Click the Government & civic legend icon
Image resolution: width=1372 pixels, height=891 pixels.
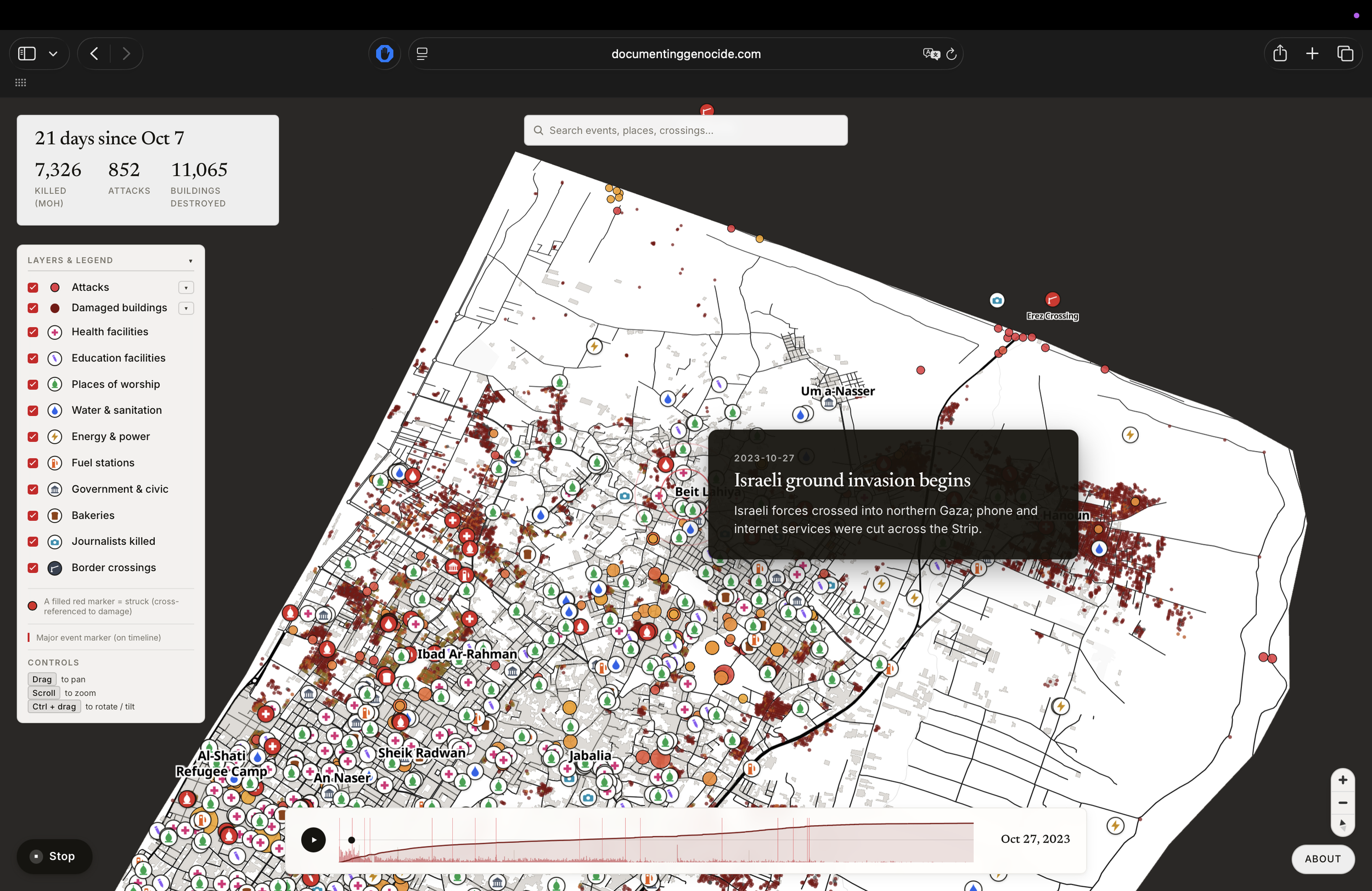tap(55, 489)
